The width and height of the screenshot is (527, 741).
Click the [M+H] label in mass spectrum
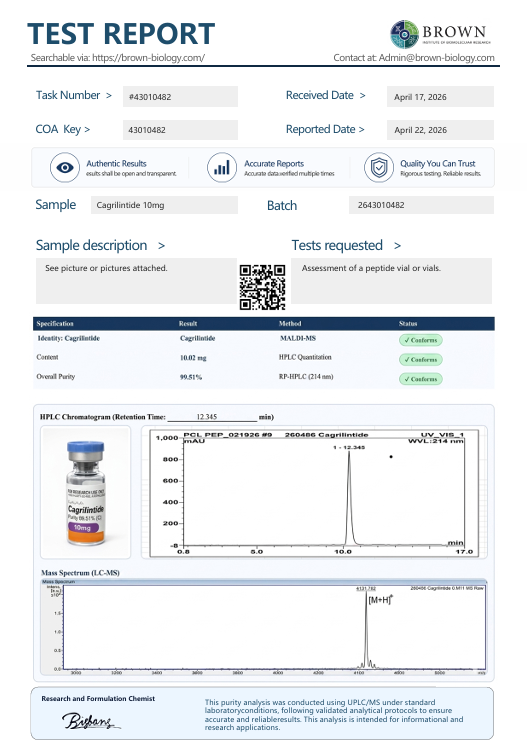(380, 600)
